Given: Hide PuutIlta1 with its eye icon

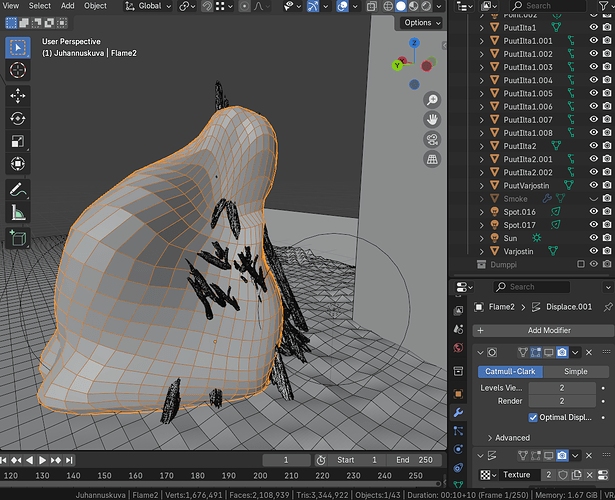Looking at the screenshot, I should tap(594, 27).
